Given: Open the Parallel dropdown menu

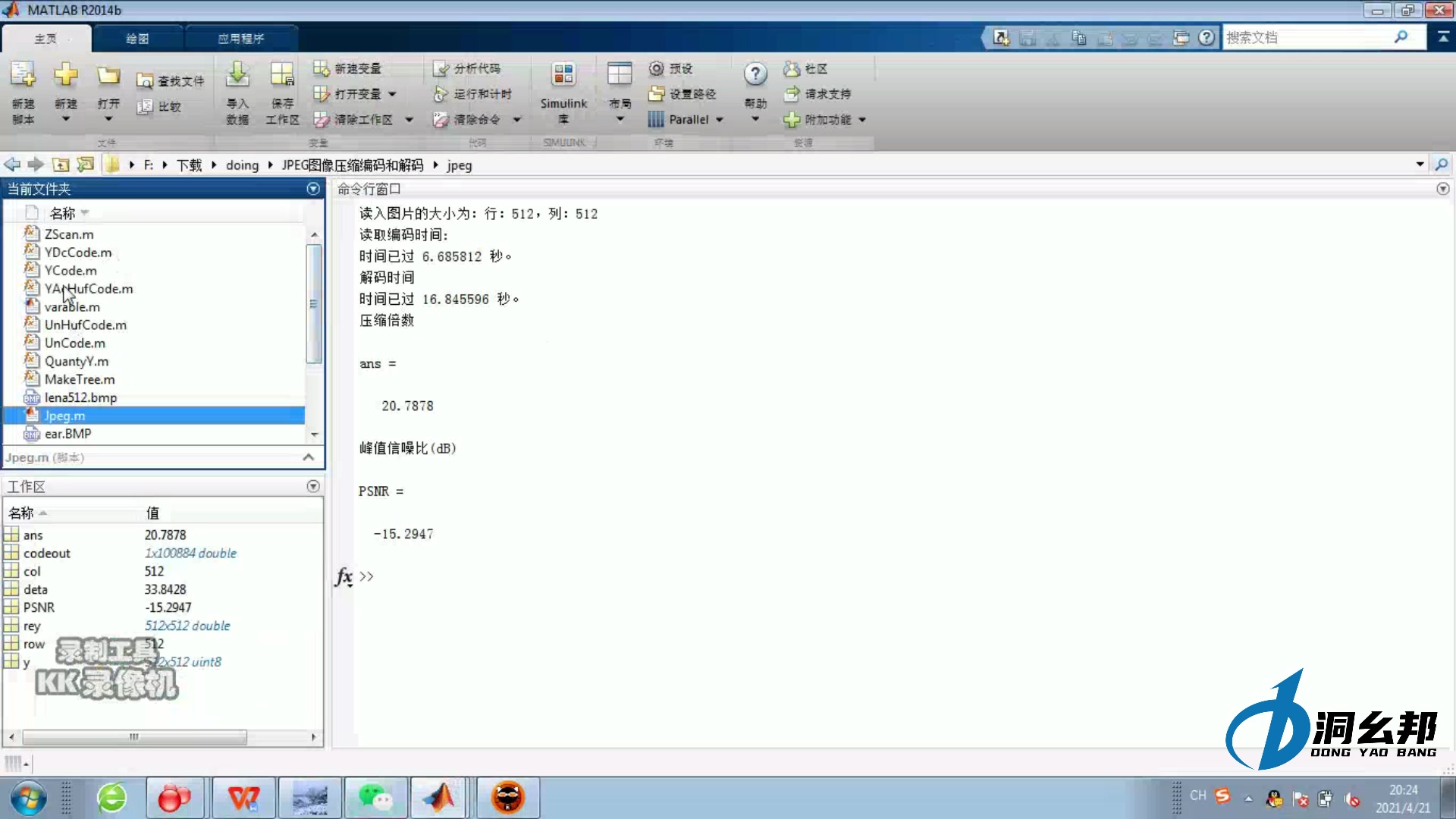Looking at the screenshot, I should [x=686, y=119].
